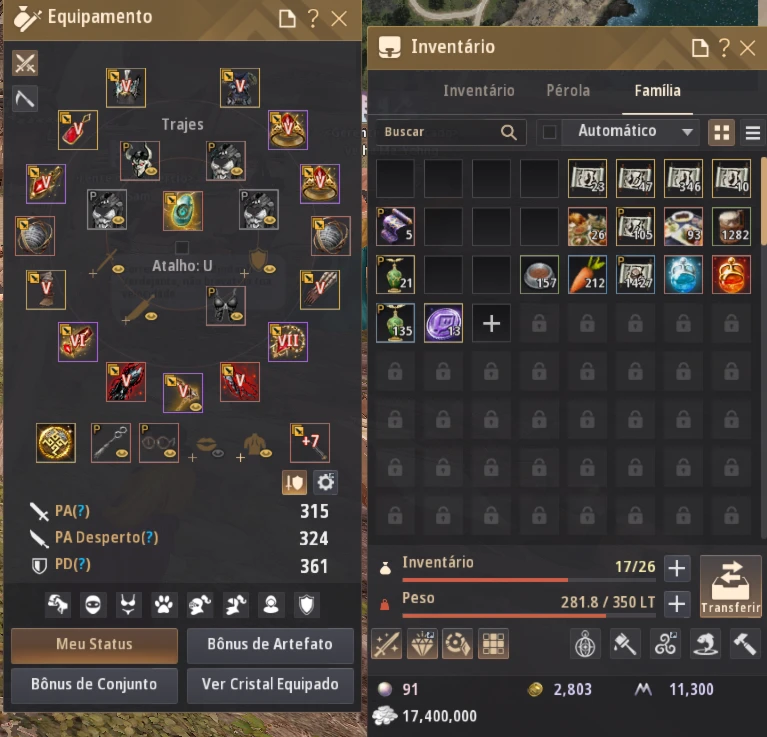Screen dimensions: 767x737
Task: Increase weight limit with Peso plus button
Action: pos(677,604)
